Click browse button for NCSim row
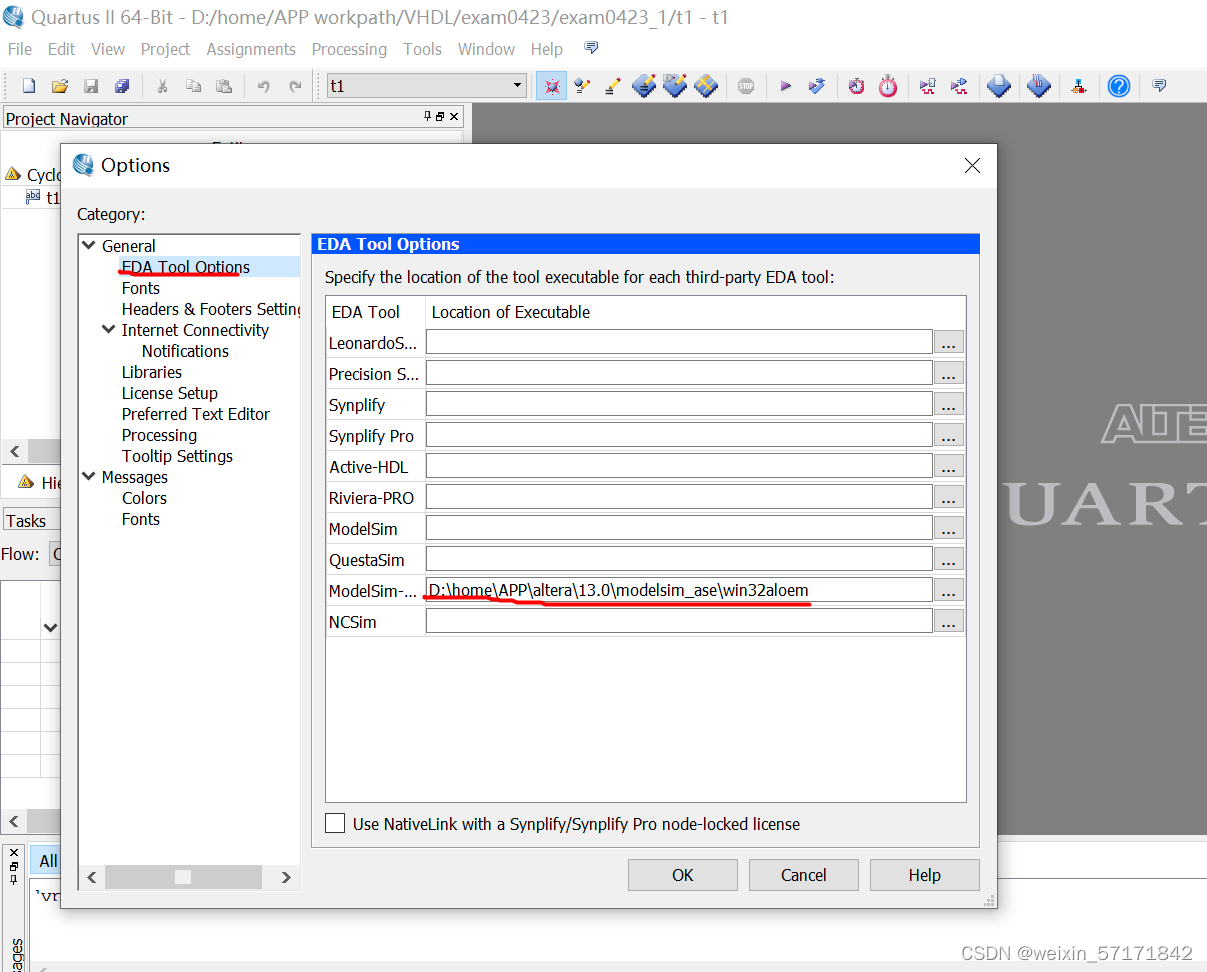 click(x=949, y=622)
